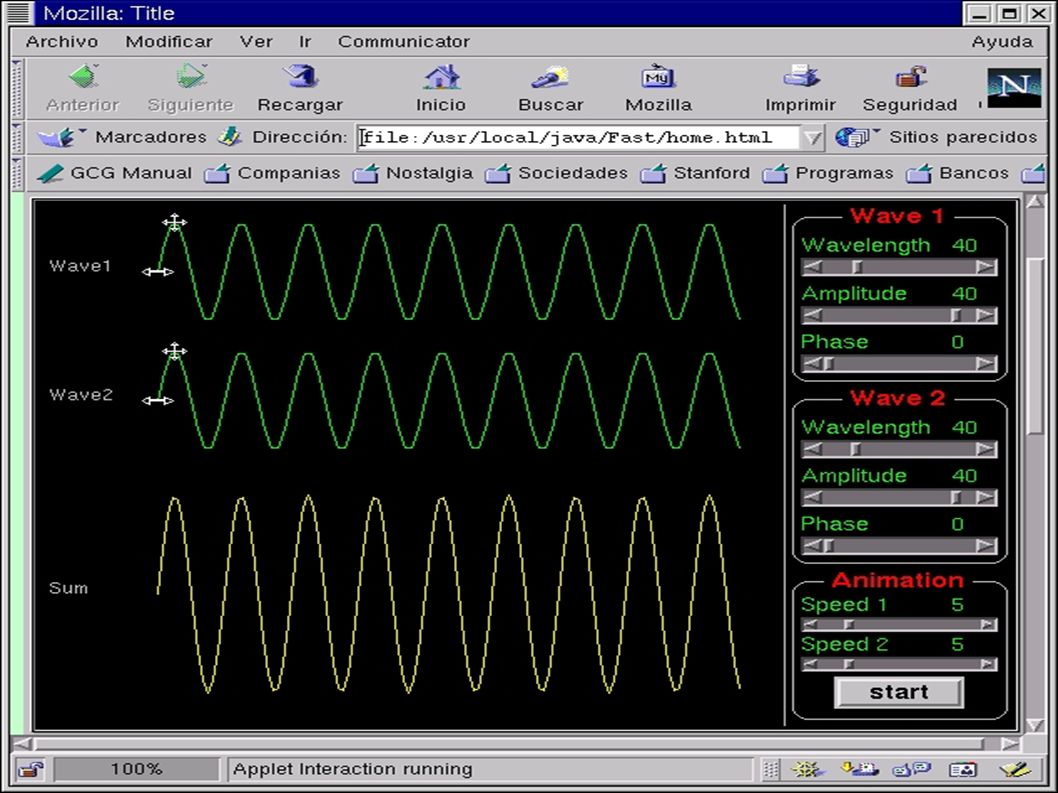The height and width of the screenshot is (793, 1058).
Task: Go home with the Inicio icon
Action: click(441, 77)
